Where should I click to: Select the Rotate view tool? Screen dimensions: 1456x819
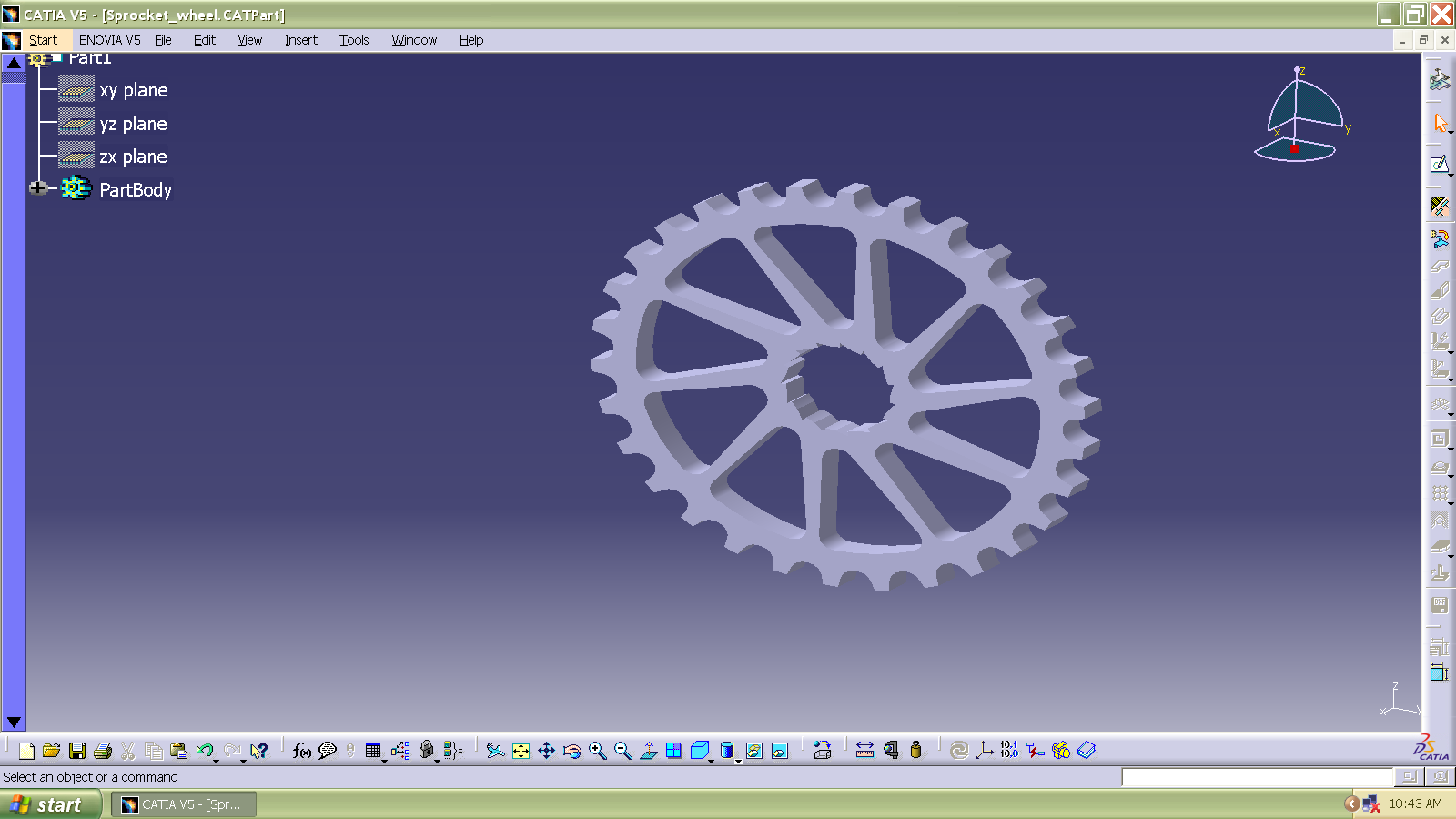pyautogui.click(x=571, y=751)
